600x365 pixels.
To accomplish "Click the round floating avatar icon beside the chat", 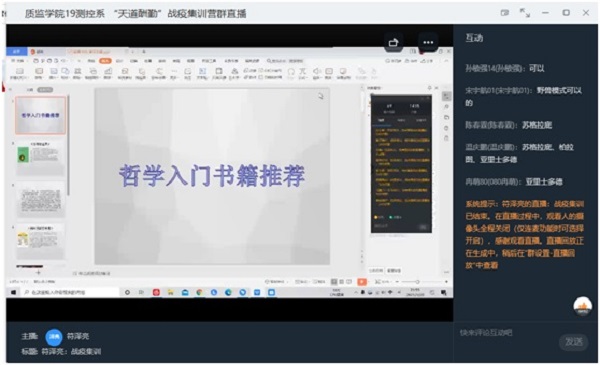I will tap(582, 306).
